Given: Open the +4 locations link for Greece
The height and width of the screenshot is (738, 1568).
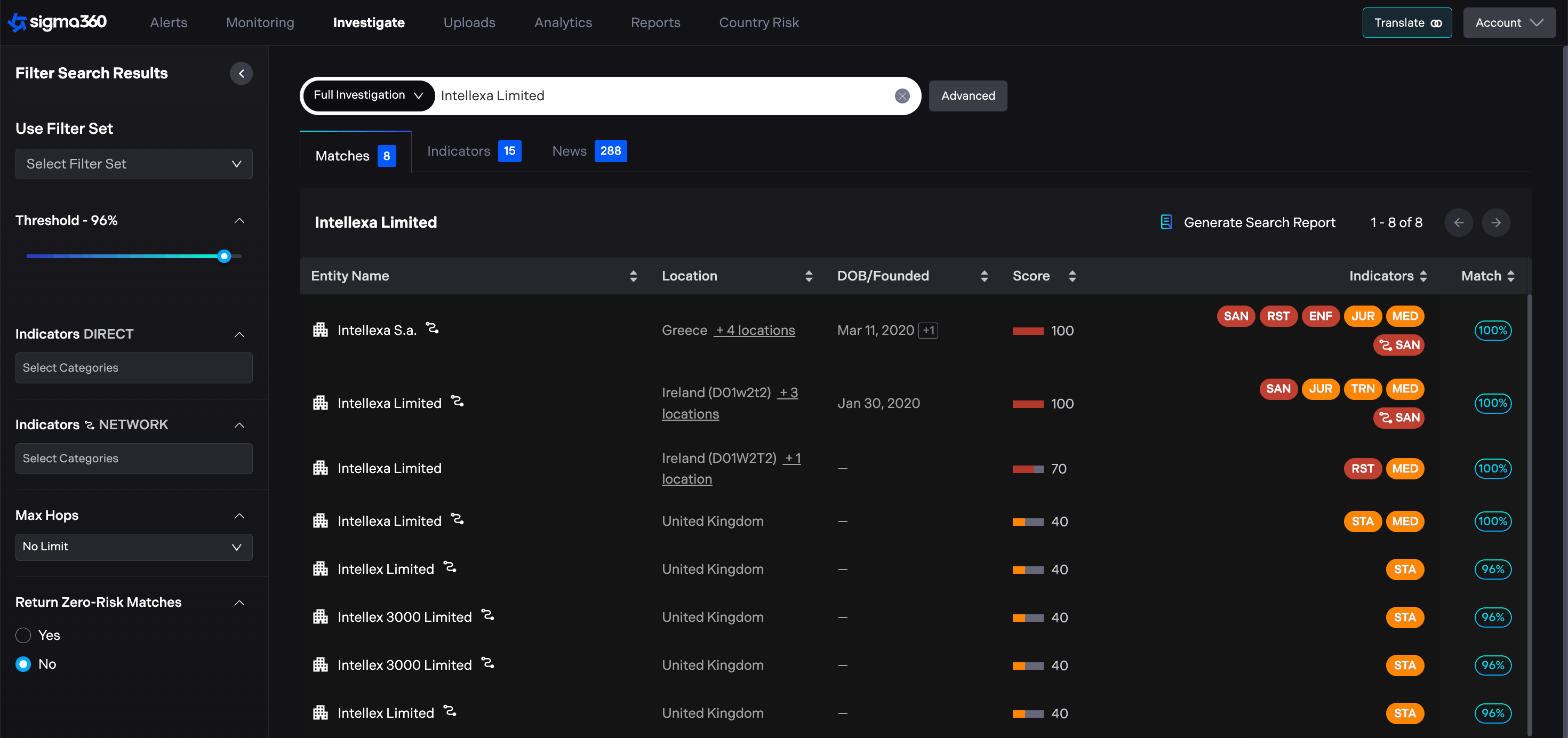Looking at the screenshot, I should (755, 331).
